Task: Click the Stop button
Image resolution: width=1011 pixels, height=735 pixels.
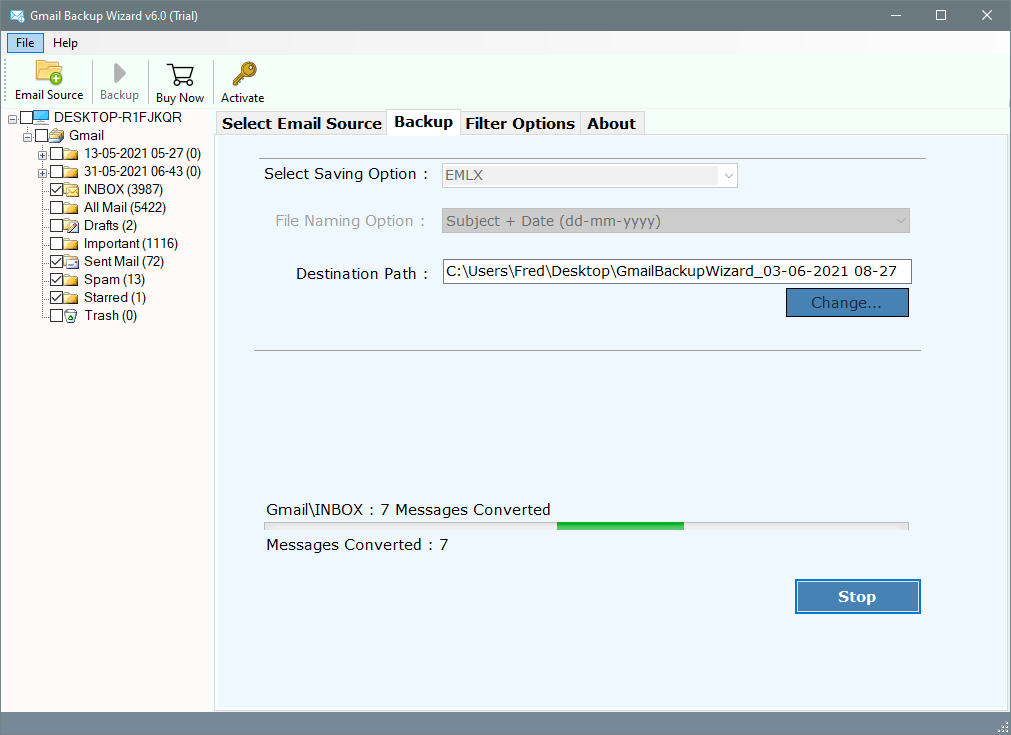Action: click(x=858, y=596)
